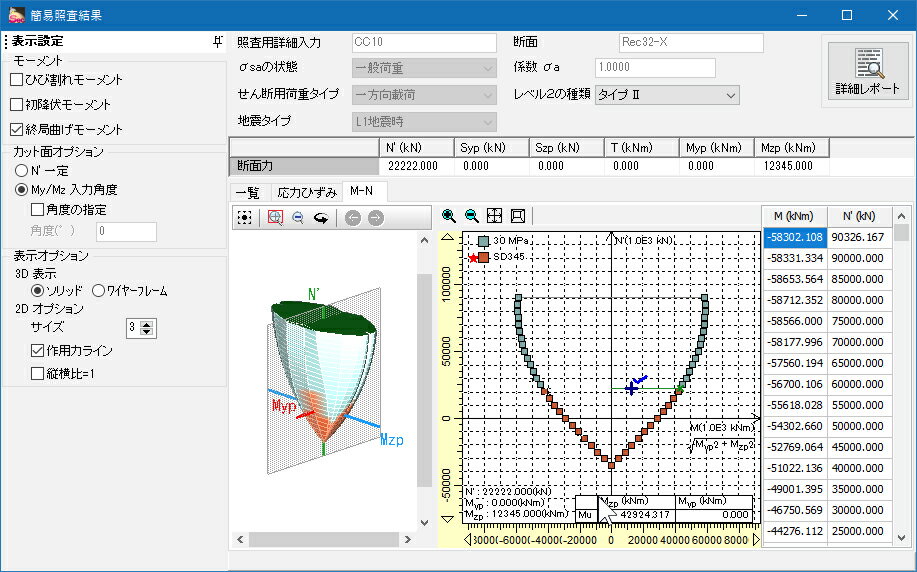Click the zoom-out magnifier in 3D toolbar
This screenshot has width=917, height=572.
pos(298,217)
